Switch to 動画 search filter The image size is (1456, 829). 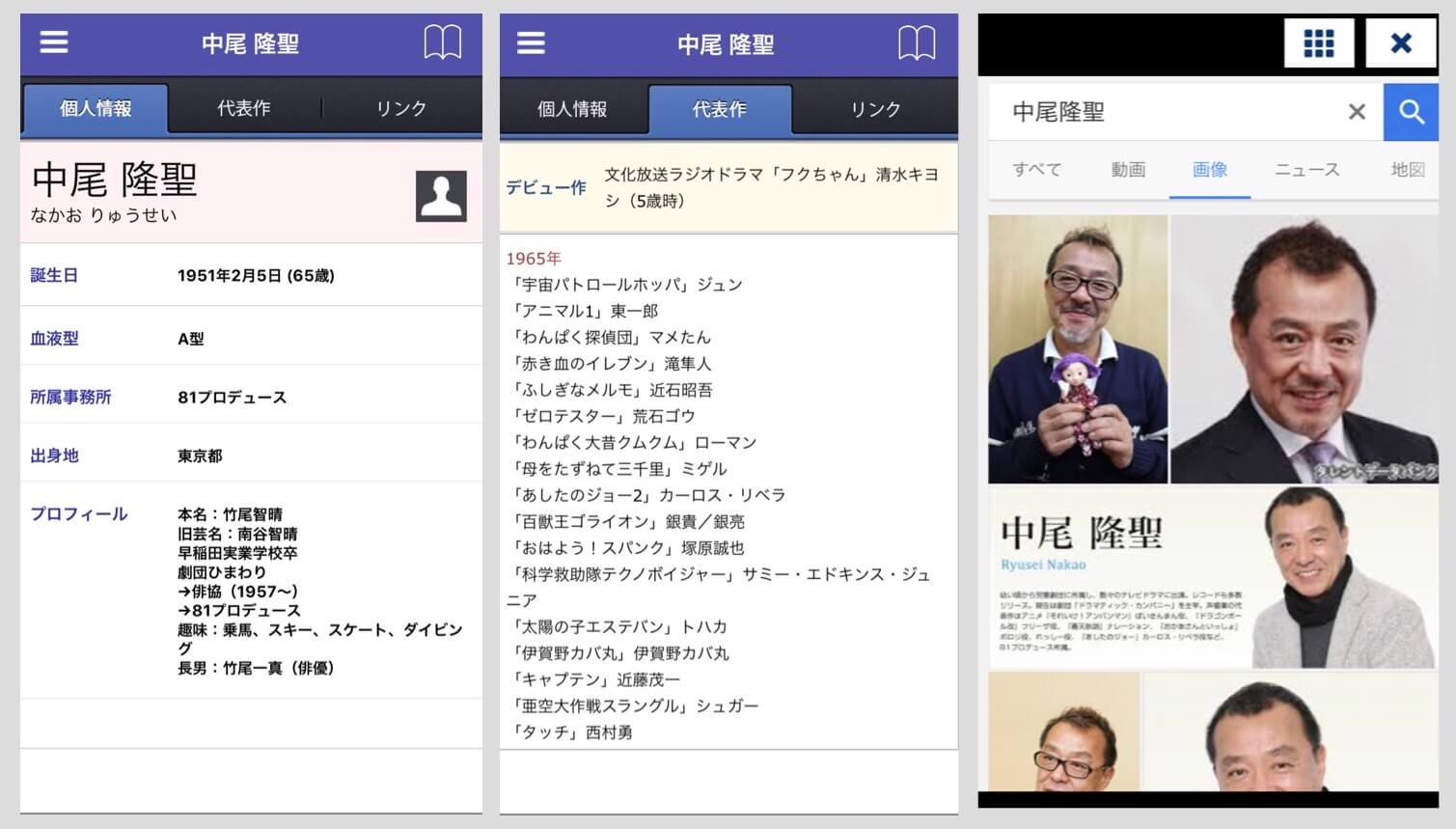click(x=1127, y=170)
